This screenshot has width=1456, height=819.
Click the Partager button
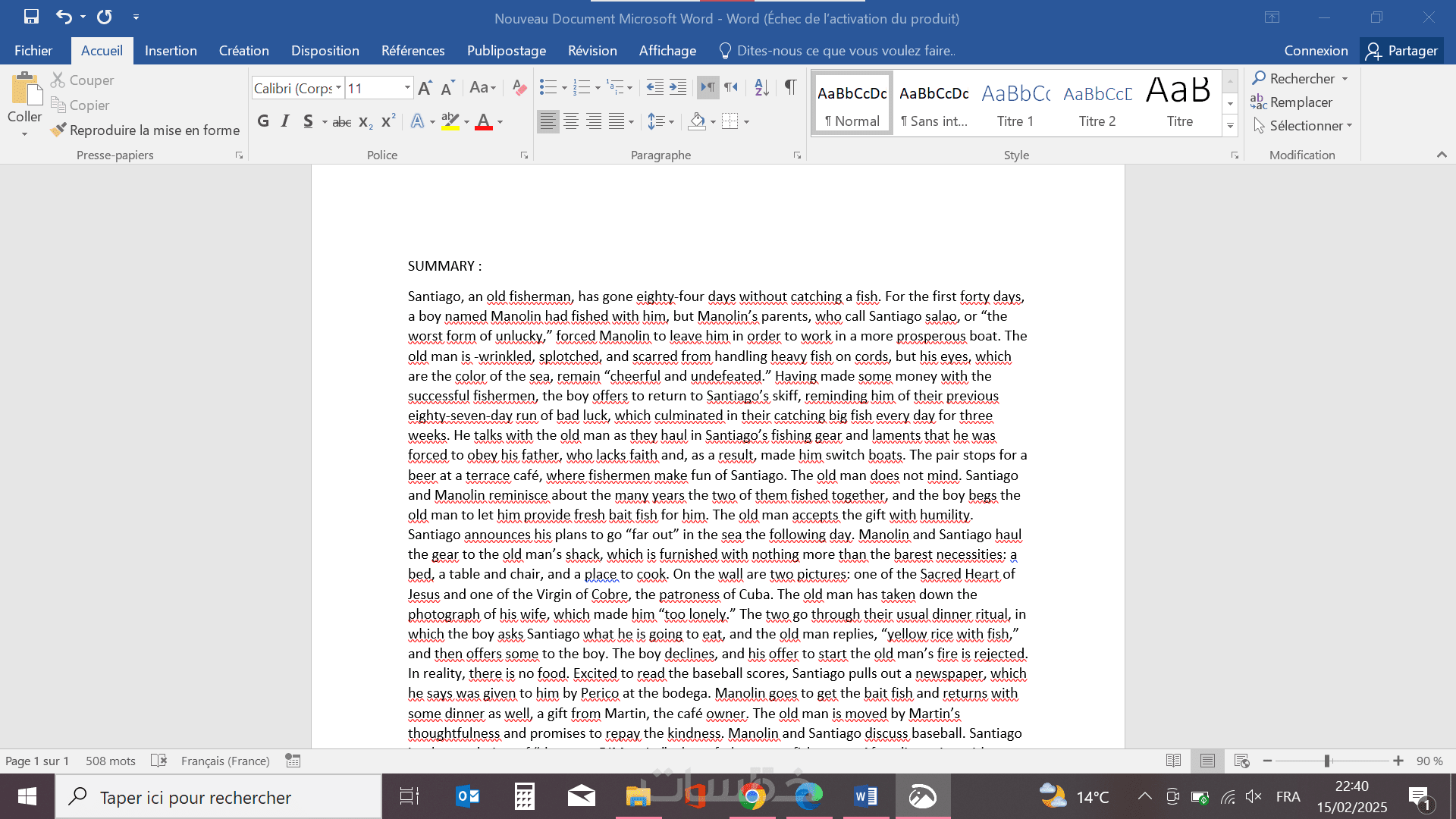(1401, 51)
